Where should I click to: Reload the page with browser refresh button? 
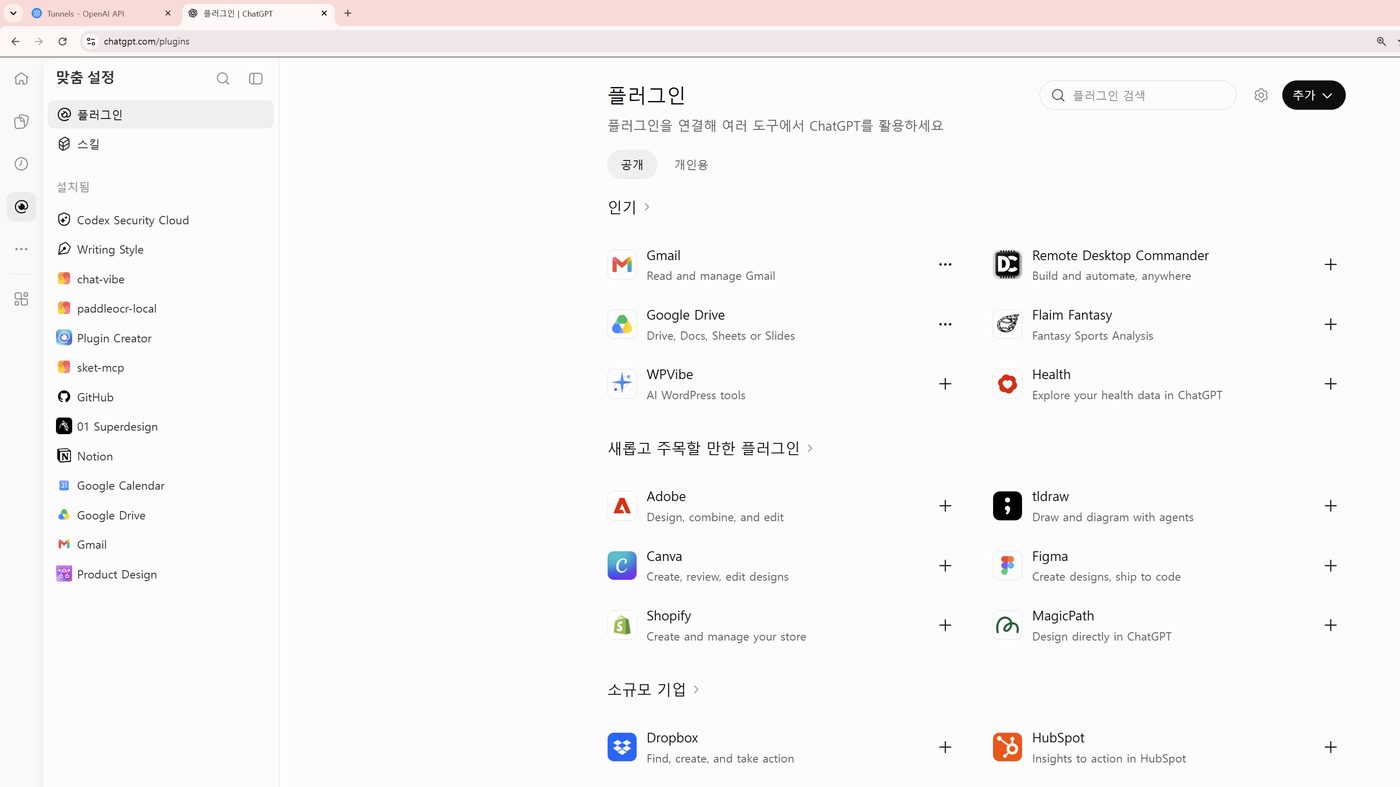[x=62, y=41]
